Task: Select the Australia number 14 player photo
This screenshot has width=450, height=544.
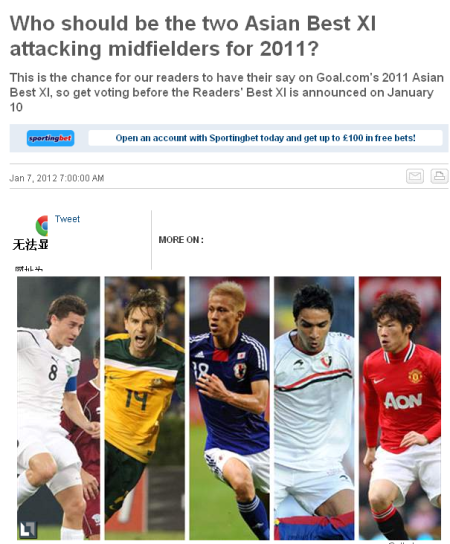Action: (145, 408)
